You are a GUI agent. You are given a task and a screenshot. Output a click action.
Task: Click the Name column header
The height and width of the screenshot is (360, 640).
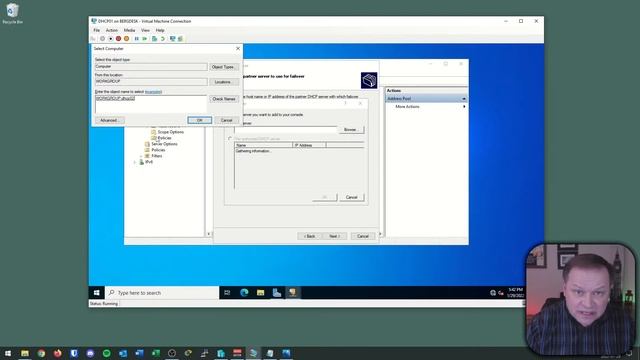coord(264,145)
